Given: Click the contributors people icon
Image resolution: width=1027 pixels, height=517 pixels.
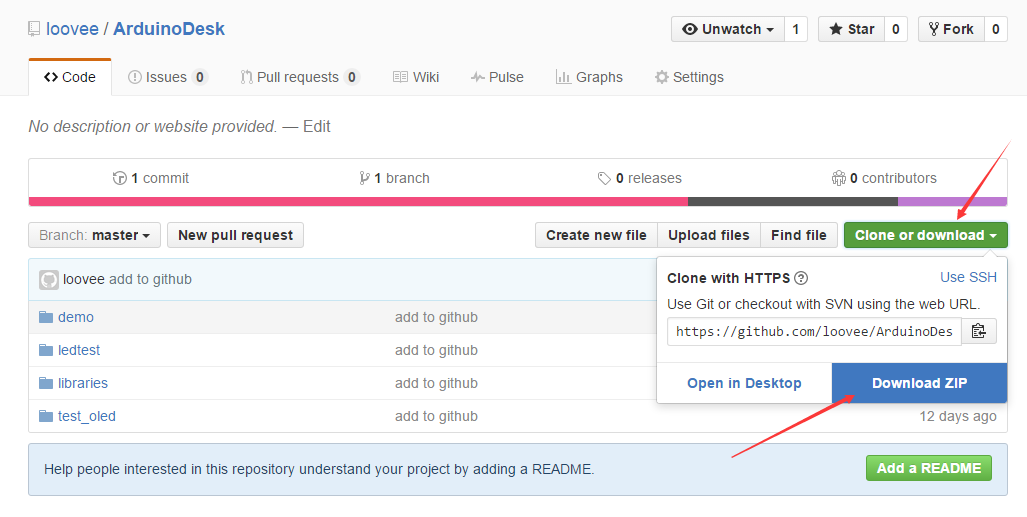Looking at the screenshot, I should point(838,178).
